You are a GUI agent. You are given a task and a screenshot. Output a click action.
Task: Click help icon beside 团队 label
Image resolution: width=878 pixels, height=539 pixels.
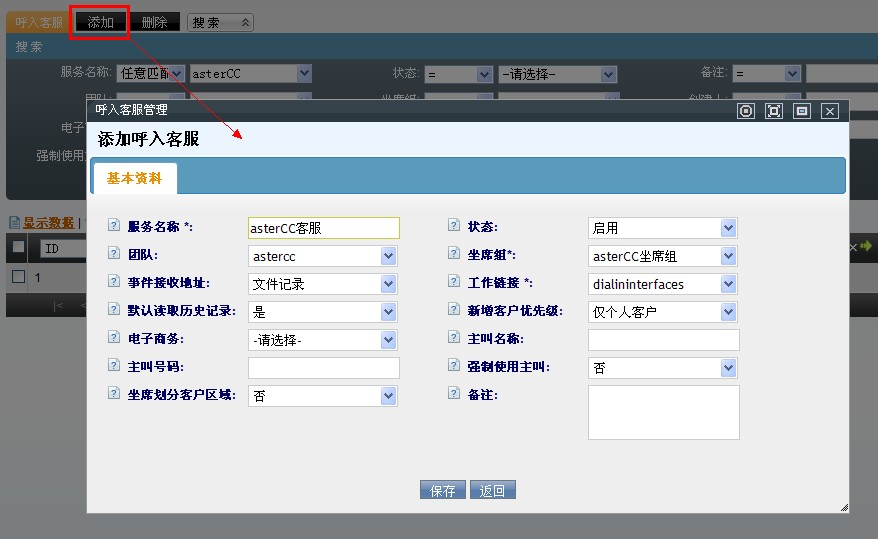pos(114,255)
